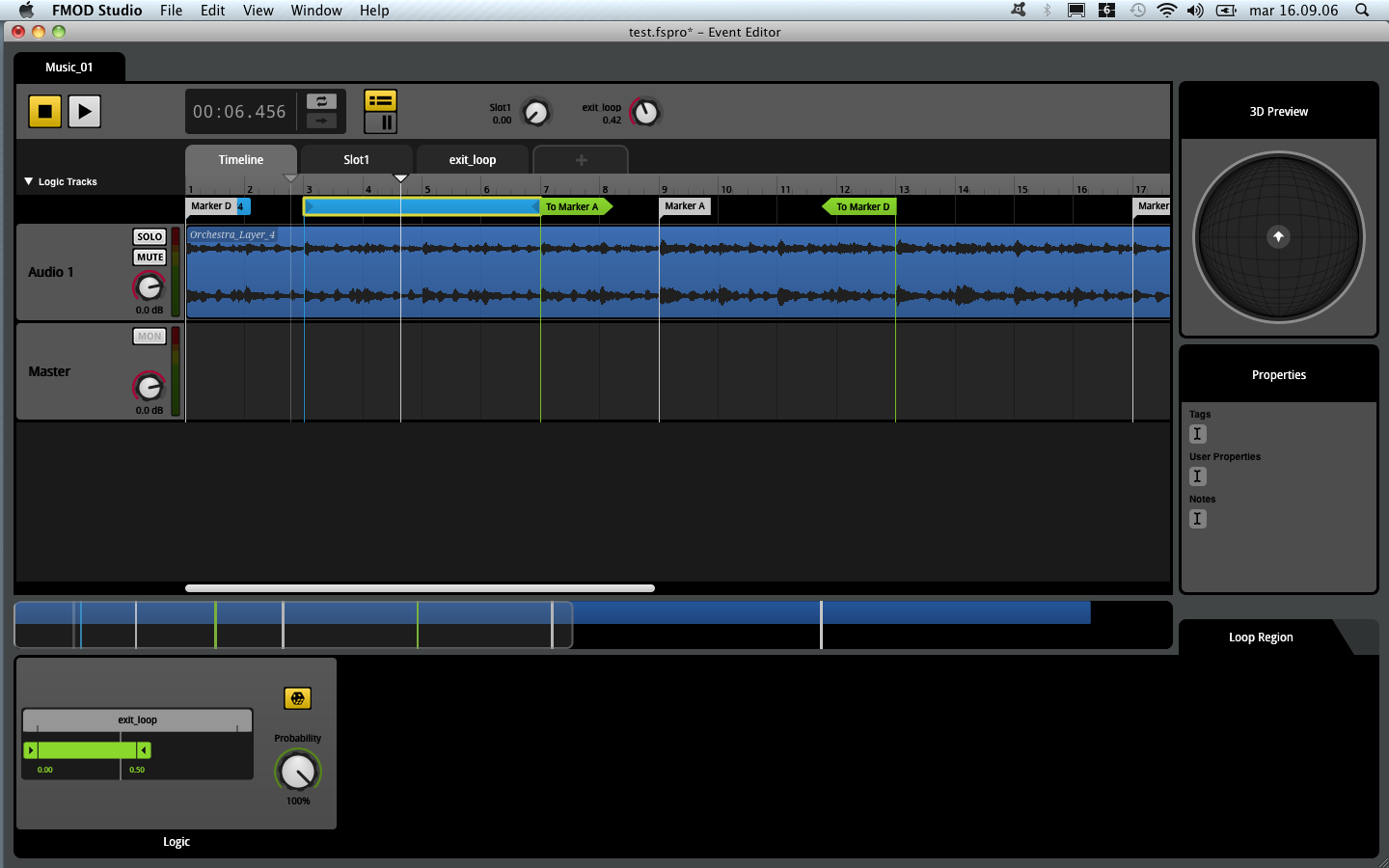Click the exit_loop condition header
The image size is (1389, 868).
[137, 720]
